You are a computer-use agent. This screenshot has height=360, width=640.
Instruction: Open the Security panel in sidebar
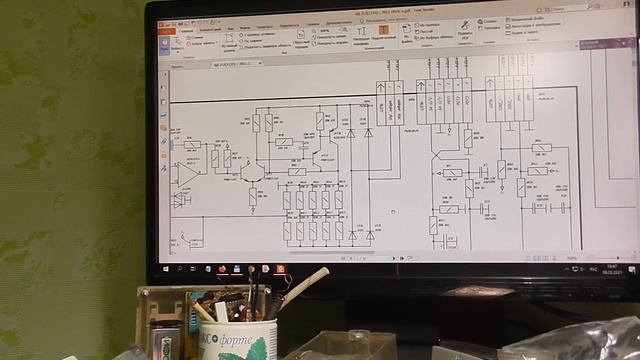tap(164, 155)
